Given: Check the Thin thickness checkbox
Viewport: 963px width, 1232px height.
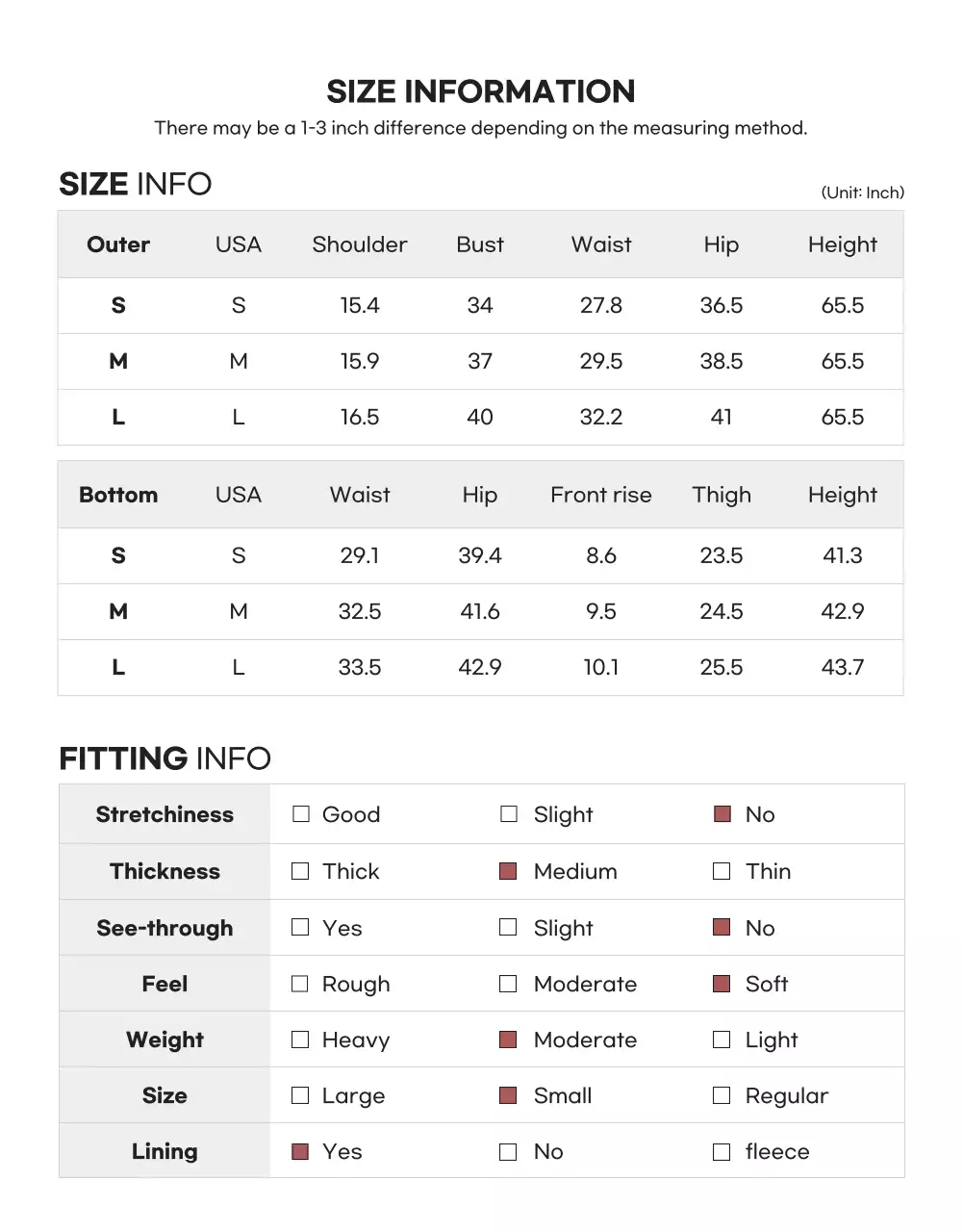Looking at the screenshot, I should (722, 871).
